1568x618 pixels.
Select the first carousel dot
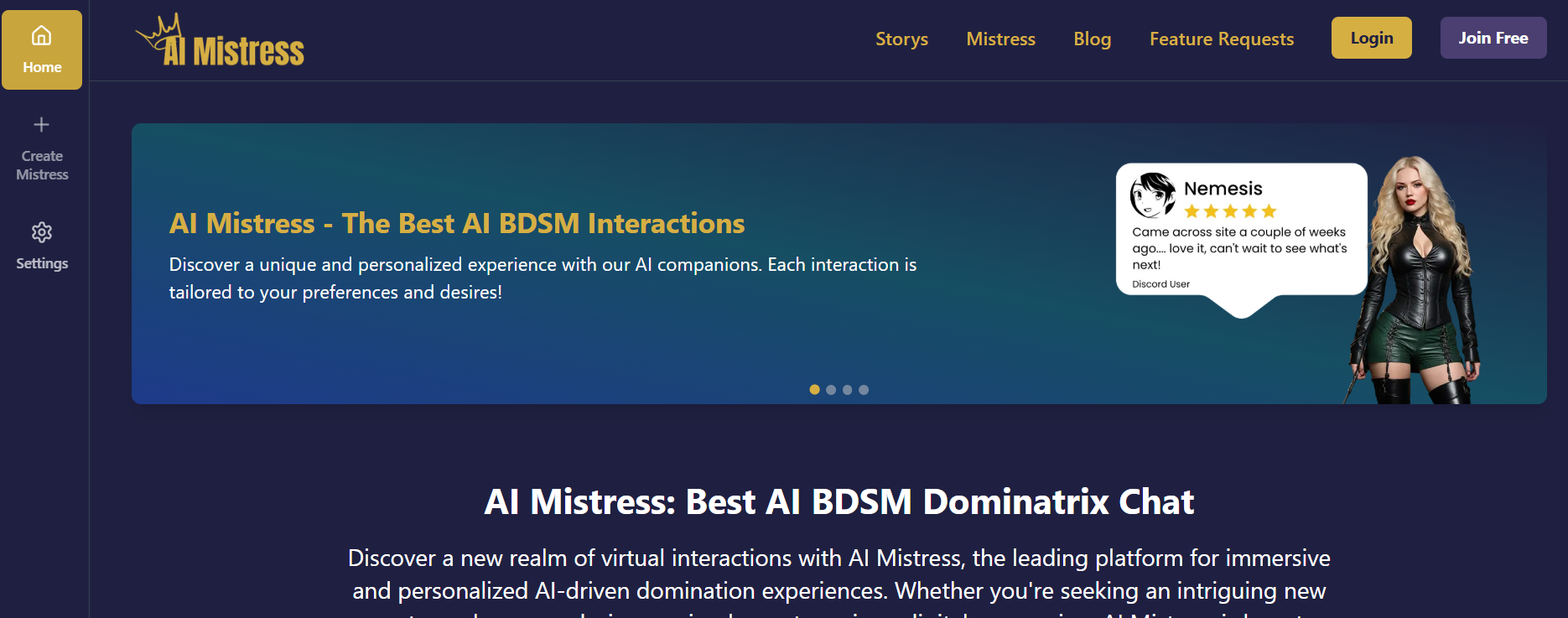pyautogui.click(x=814, y=390)
